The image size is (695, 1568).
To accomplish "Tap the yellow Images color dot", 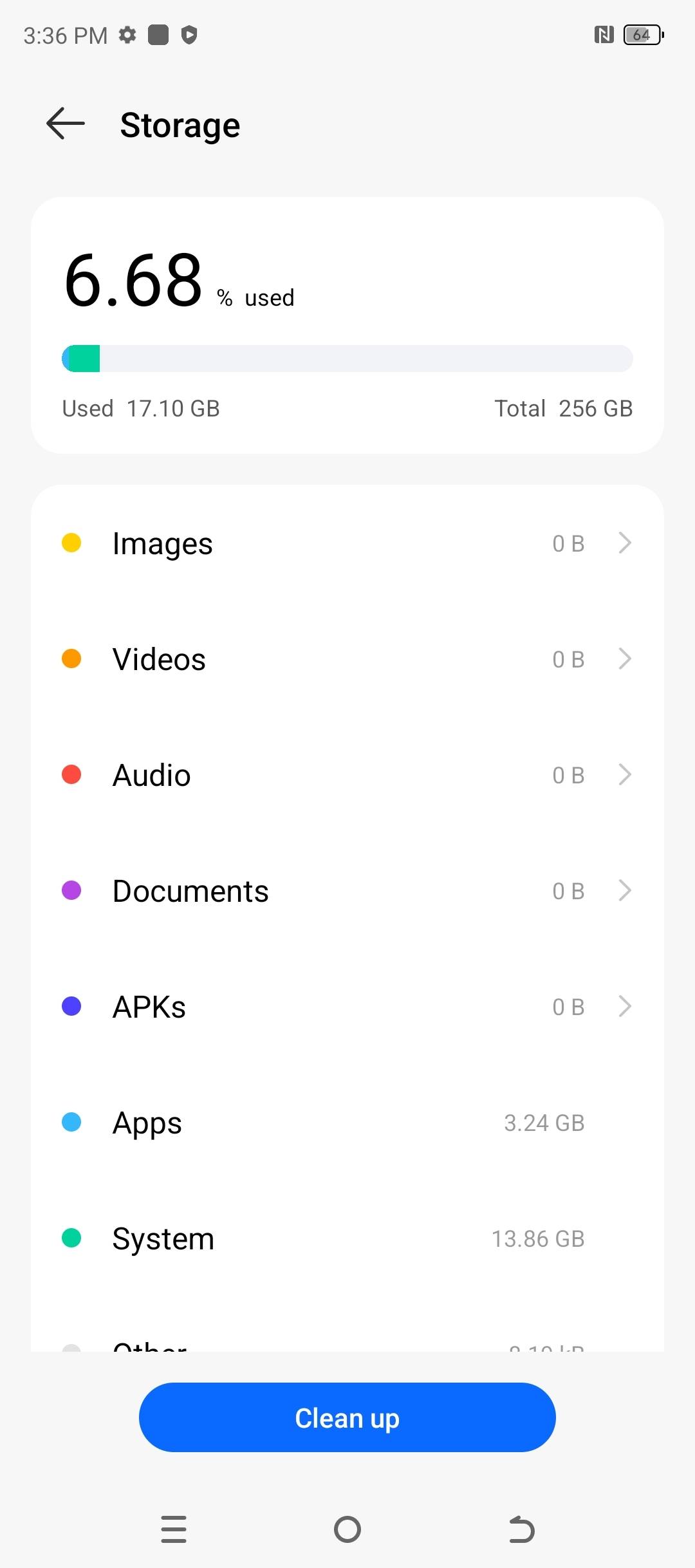I will (71, 543).
